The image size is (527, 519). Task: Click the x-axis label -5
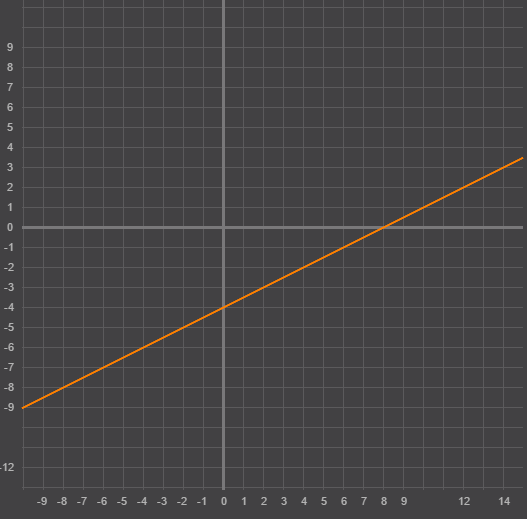click(122, 502)
